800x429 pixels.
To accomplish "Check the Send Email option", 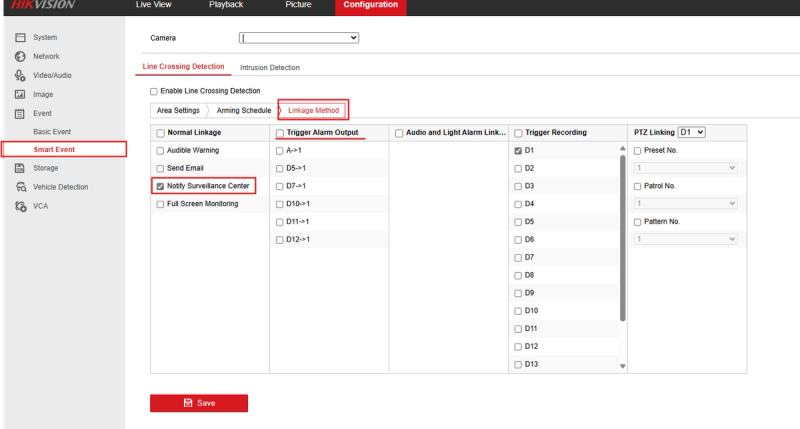I will click(160, 169).
